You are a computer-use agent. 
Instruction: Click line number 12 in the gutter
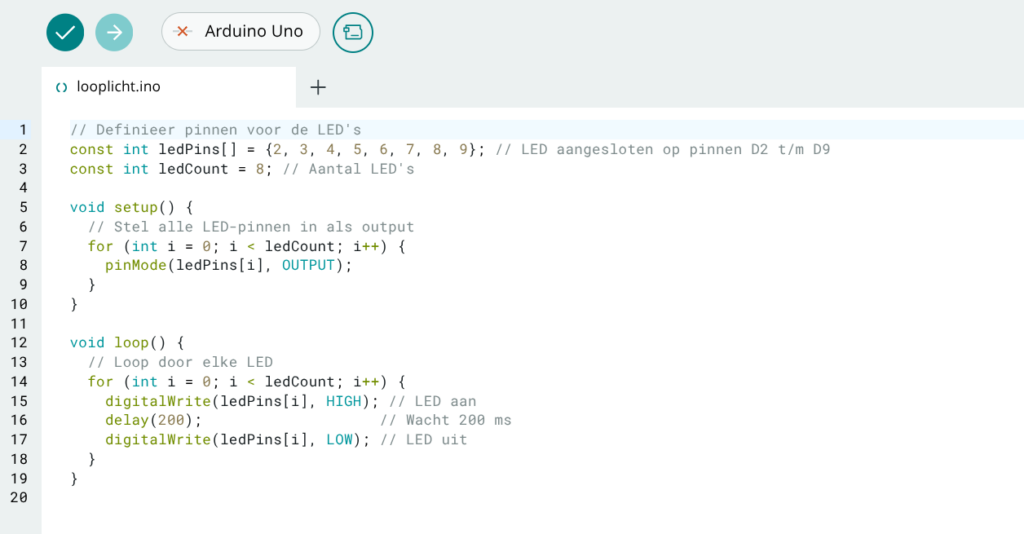coord(21,342)
